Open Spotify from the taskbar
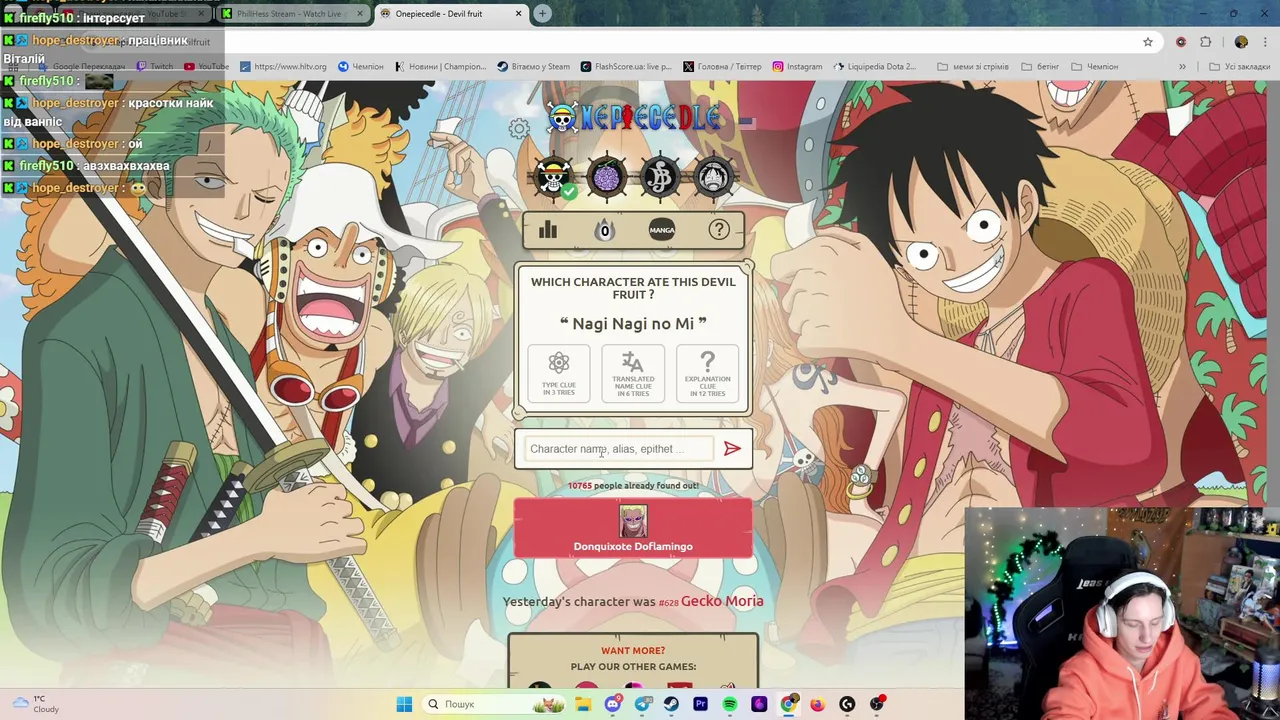This screenshot has width=1280, height=720. (730, 704)
